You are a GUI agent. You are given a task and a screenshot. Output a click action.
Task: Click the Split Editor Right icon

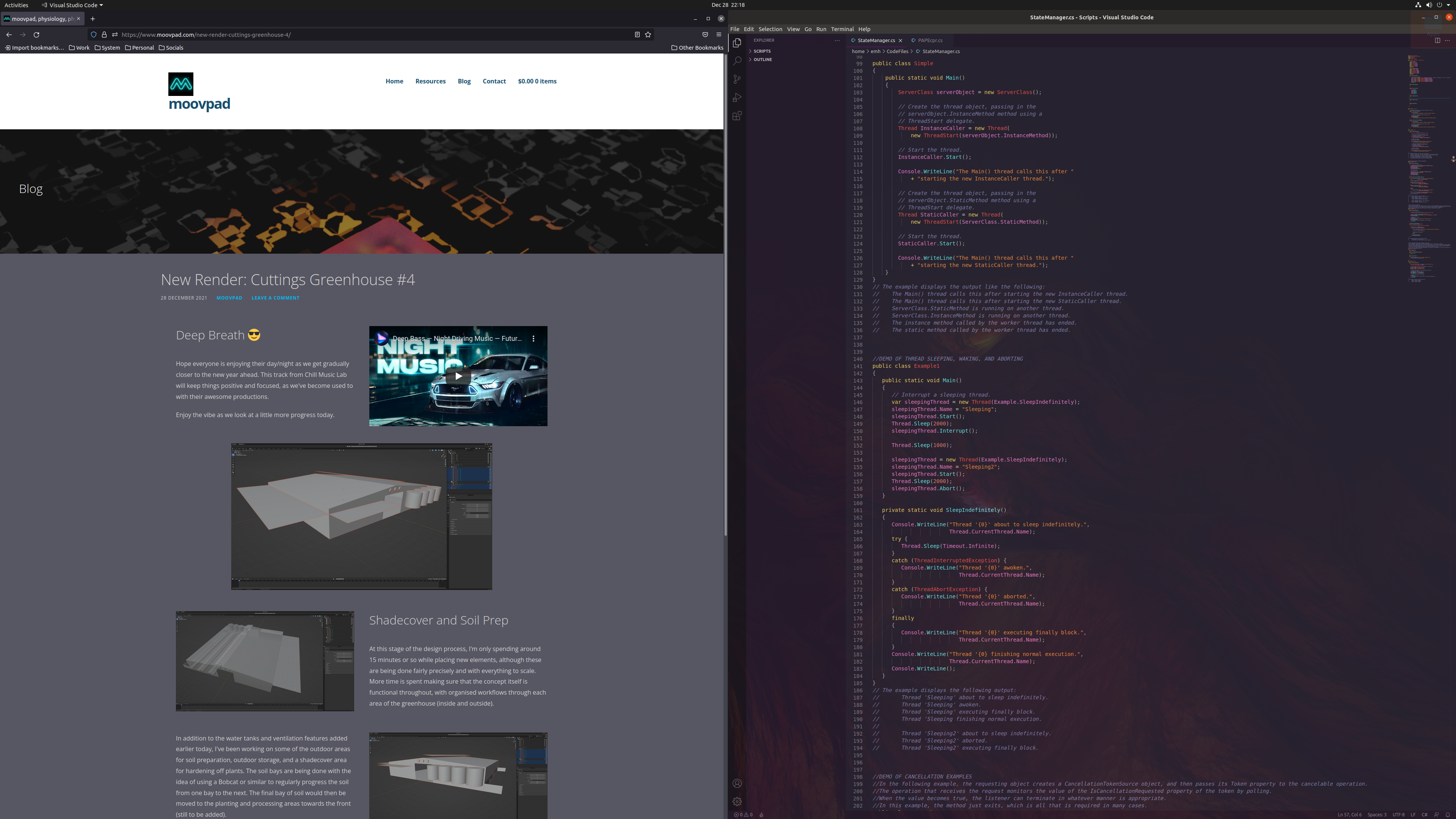[x=1437, y=40]
